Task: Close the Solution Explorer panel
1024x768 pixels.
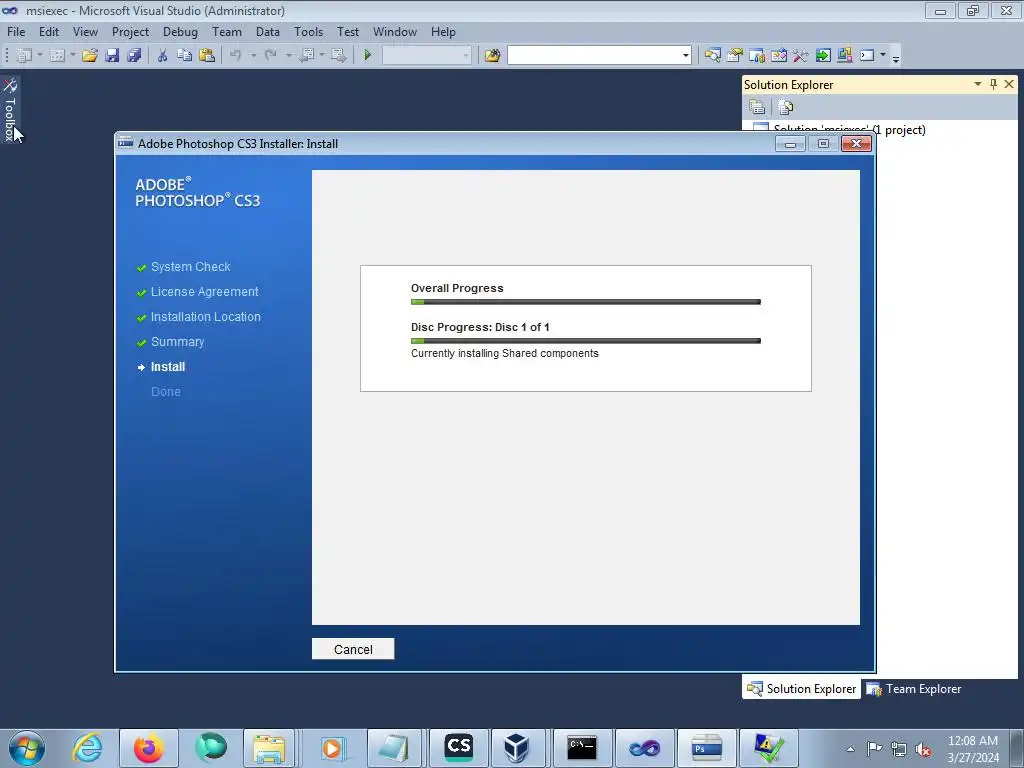Action: click(x=1009, y=84)
